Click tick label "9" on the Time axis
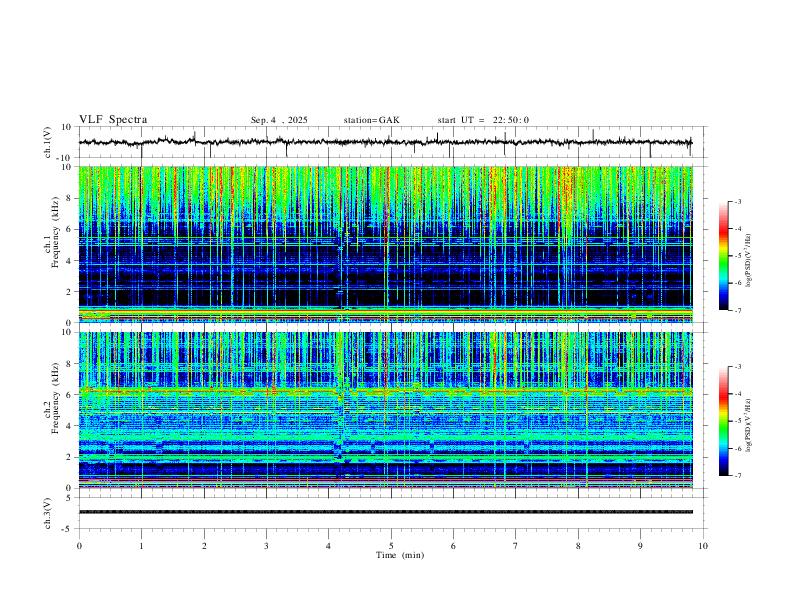The image size is (792, 612). (640, 546)
